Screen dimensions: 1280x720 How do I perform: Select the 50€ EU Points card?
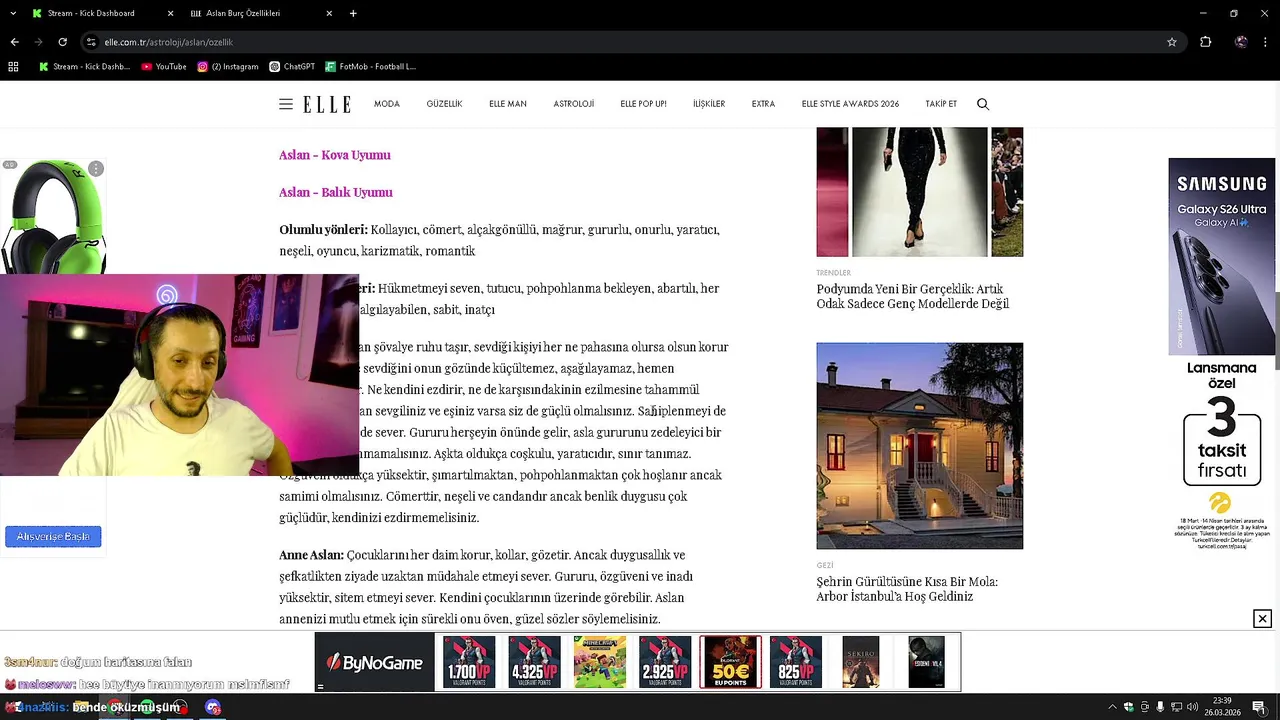[731, 662]
